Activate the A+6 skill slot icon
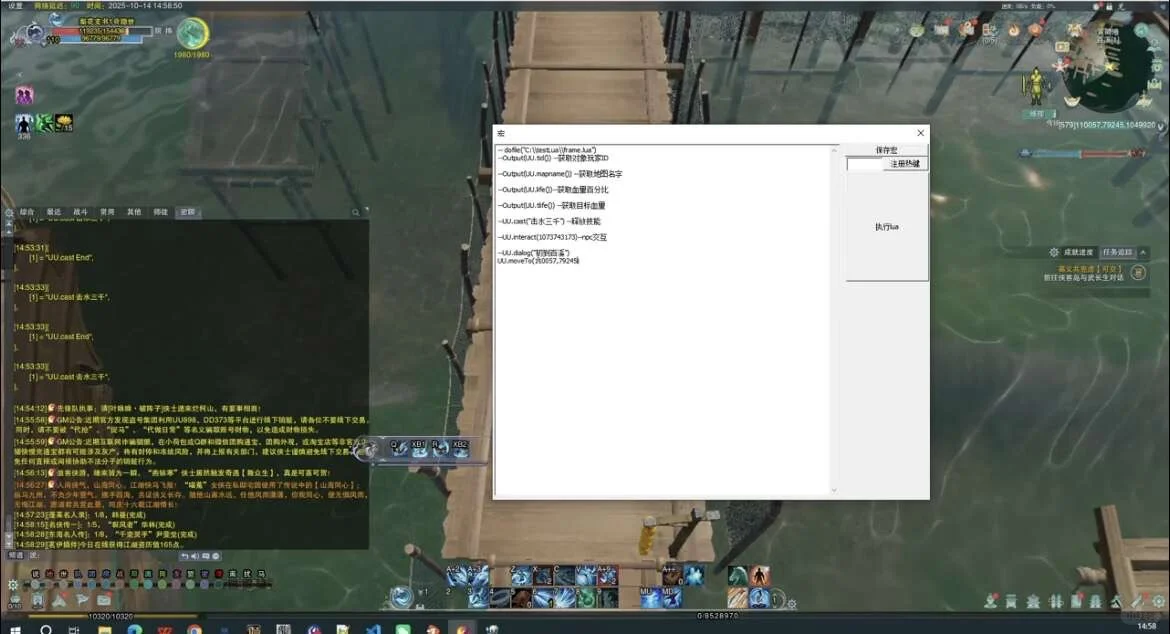Image resolution: width=1170 pixels, height=634 pixels. (x=607, y=575)
